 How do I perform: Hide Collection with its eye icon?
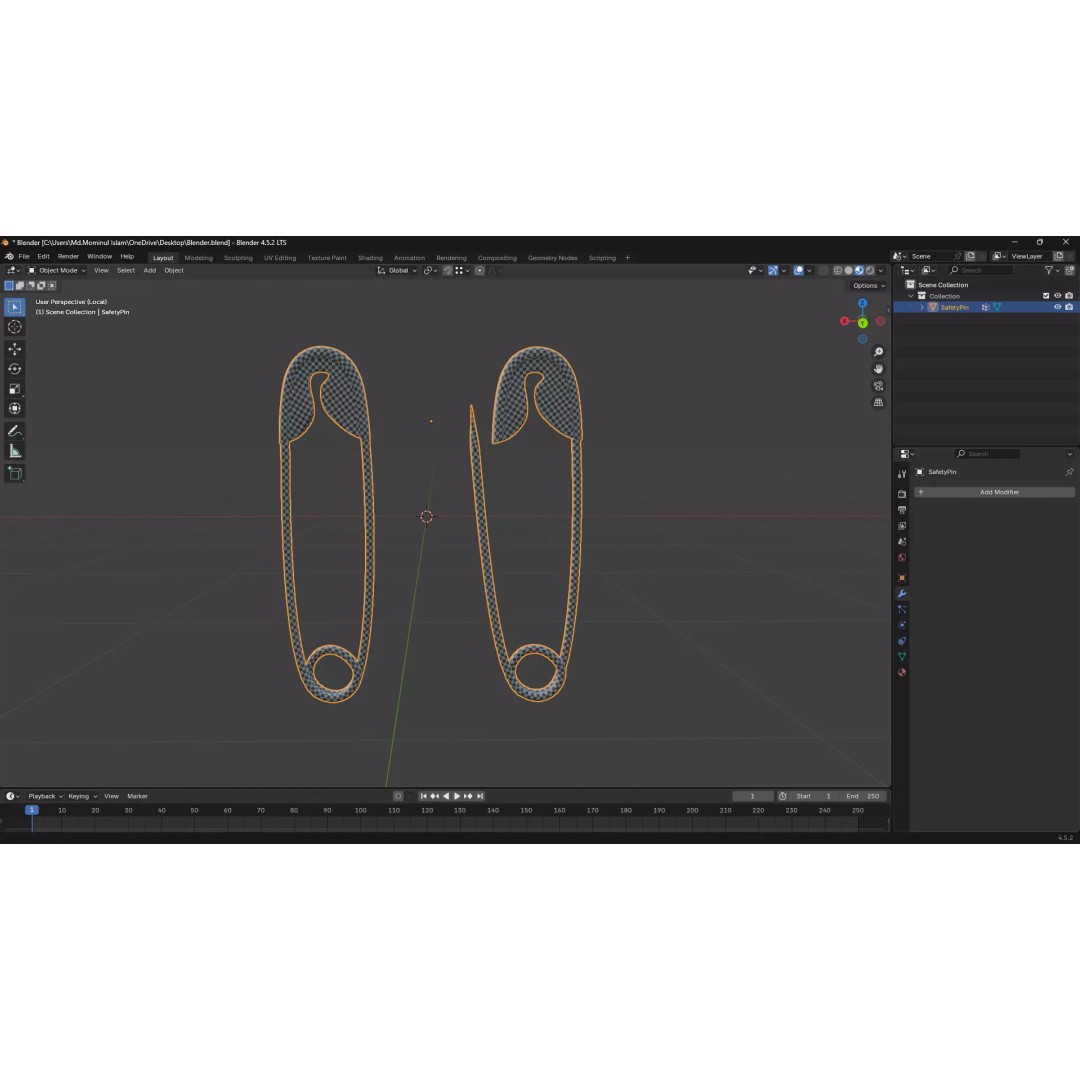pos(1057,295)
